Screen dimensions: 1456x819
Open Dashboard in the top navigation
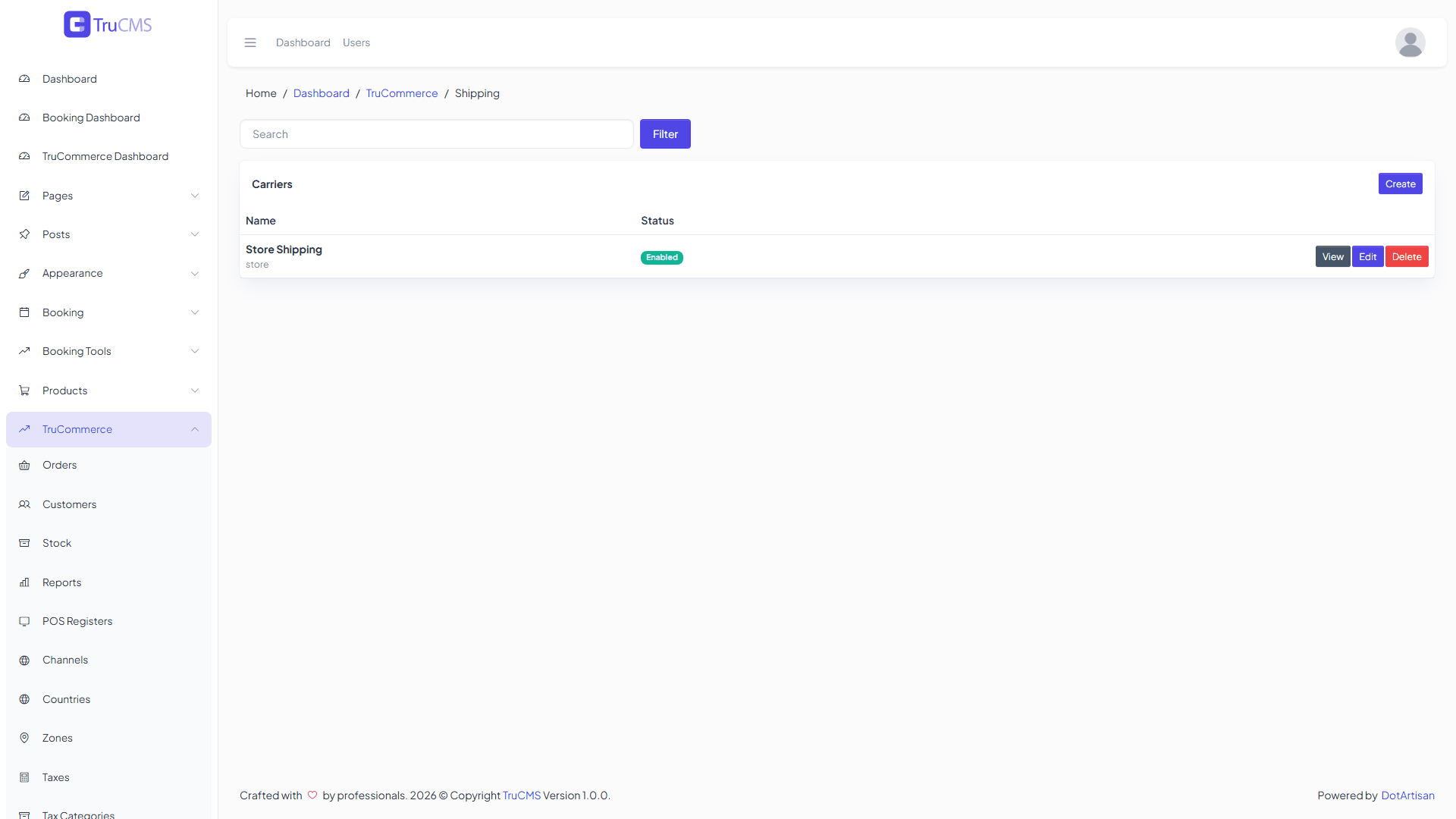303,42
